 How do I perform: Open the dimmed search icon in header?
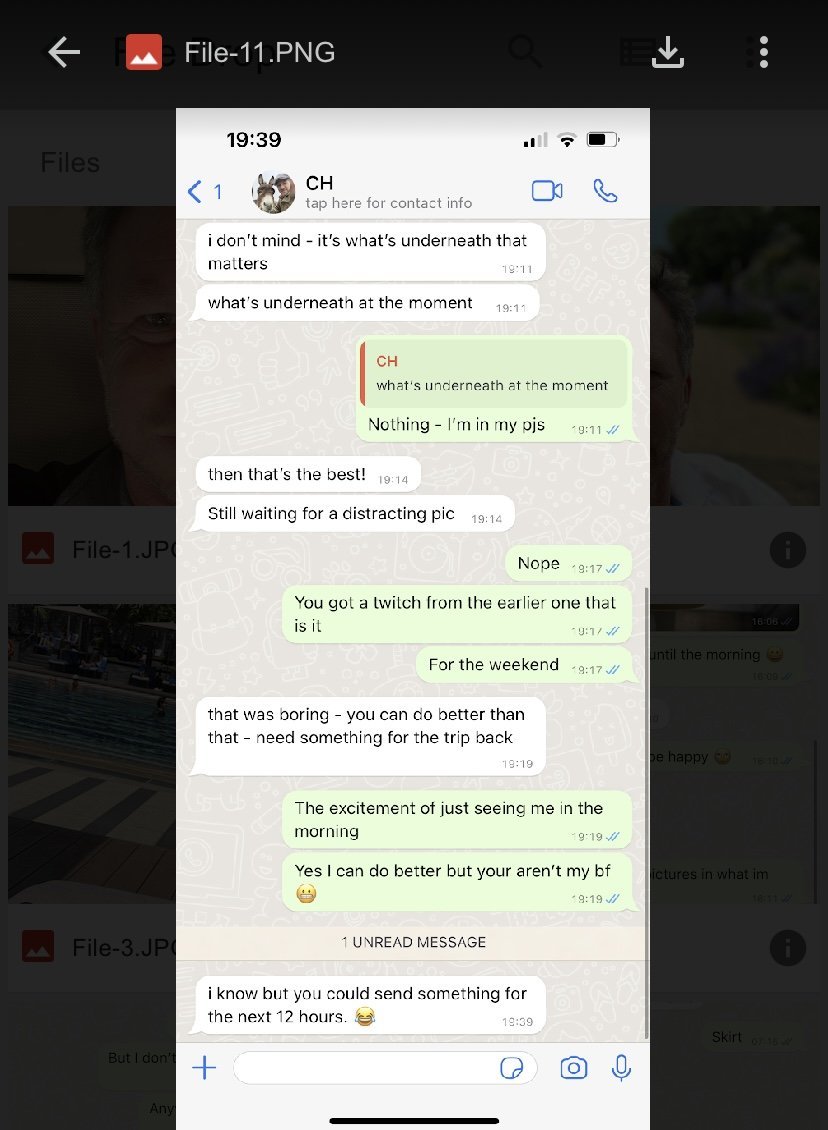point(525,52)
